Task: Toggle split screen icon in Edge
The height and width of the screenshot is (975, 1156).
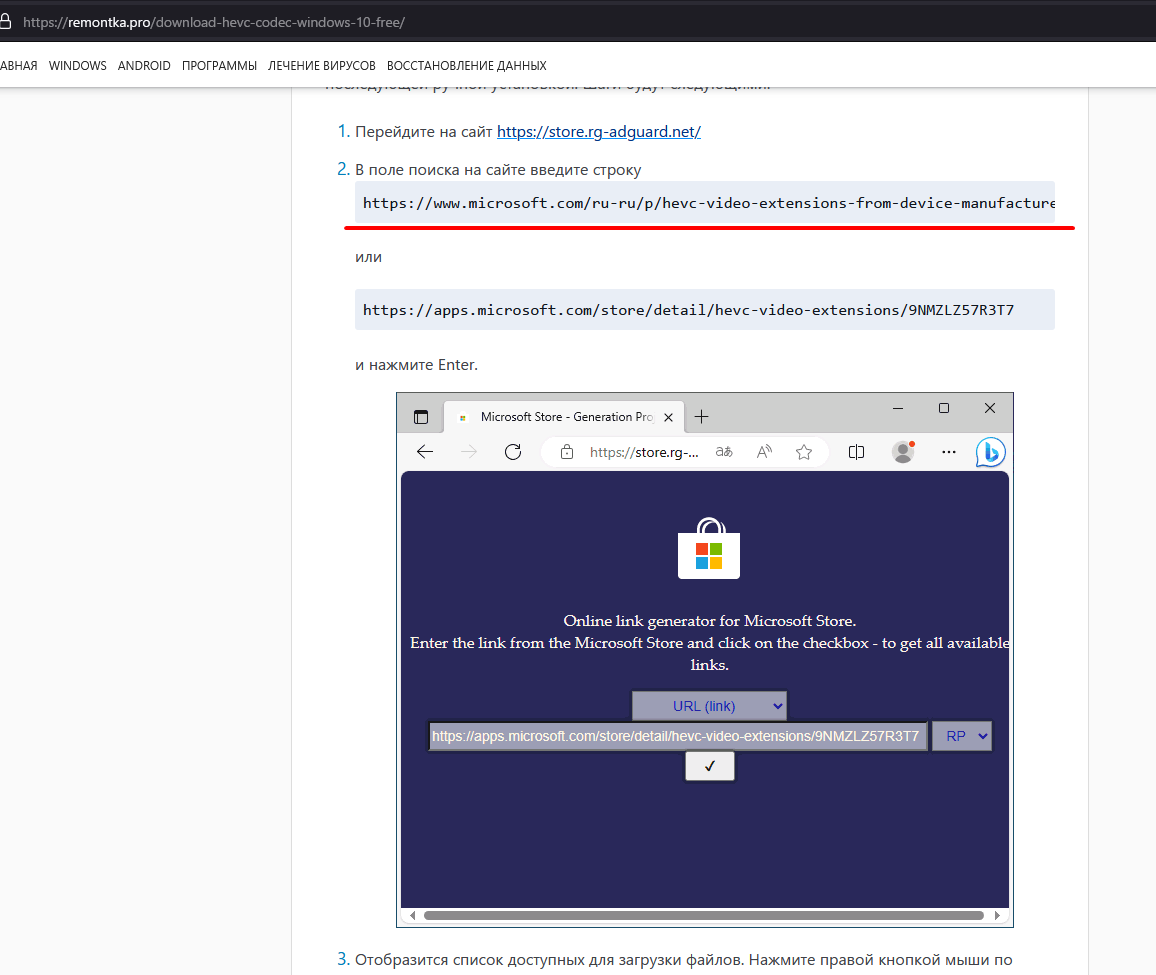Action: coord(856,452)
